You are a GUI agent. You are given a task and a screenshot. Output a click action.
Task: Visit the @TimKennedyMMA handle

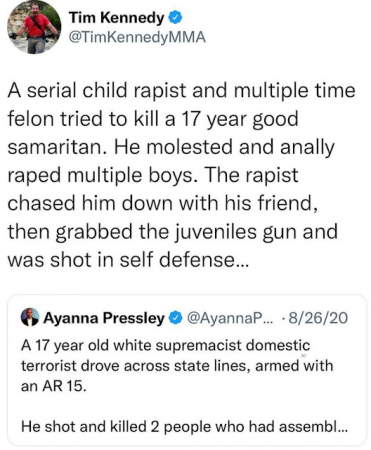pos(137,37)
